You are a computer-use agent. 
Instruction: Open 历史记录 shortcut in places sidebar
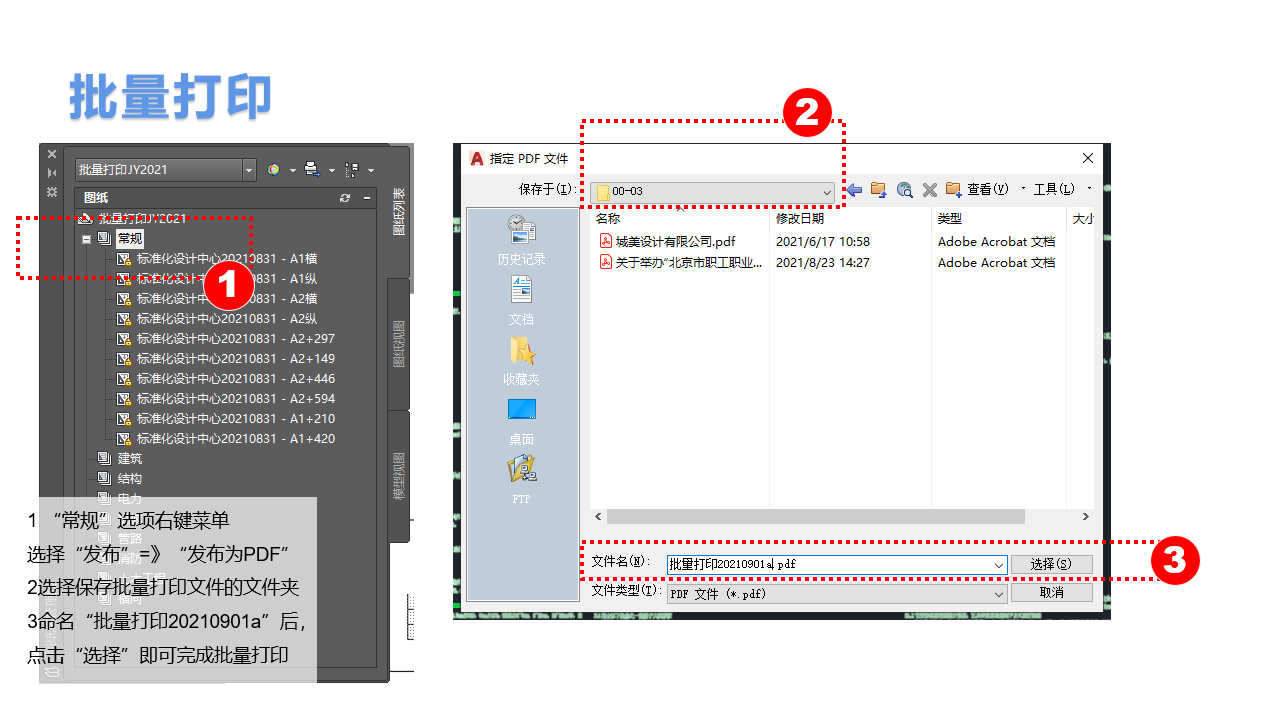[521, 240]
